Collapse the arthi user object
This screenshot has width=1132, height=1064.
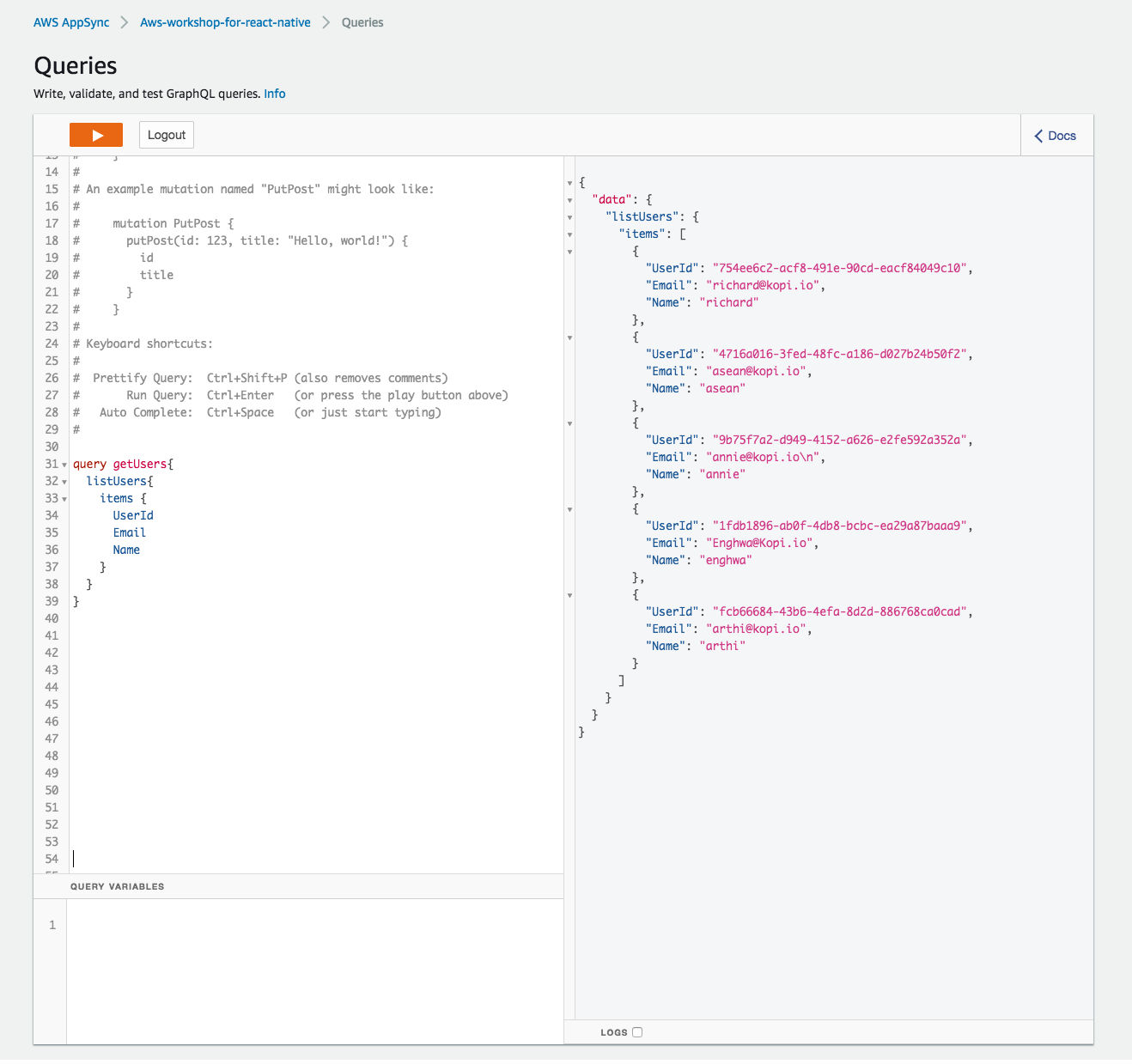point(569,595)
